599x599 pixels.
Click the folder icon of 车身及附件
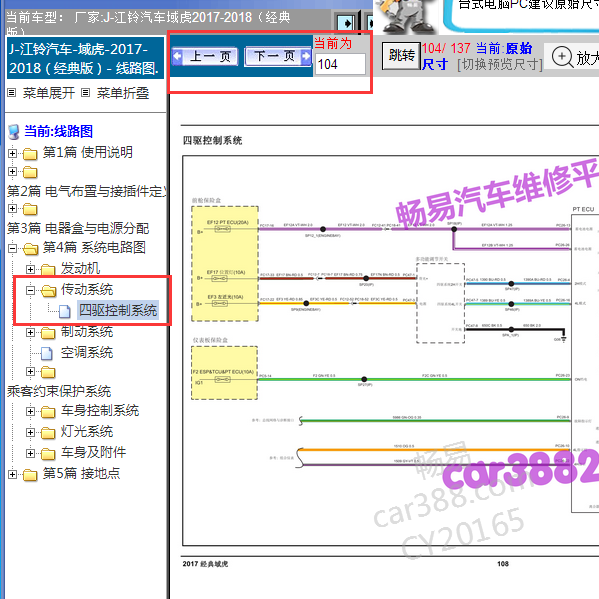tap(48, 454)
